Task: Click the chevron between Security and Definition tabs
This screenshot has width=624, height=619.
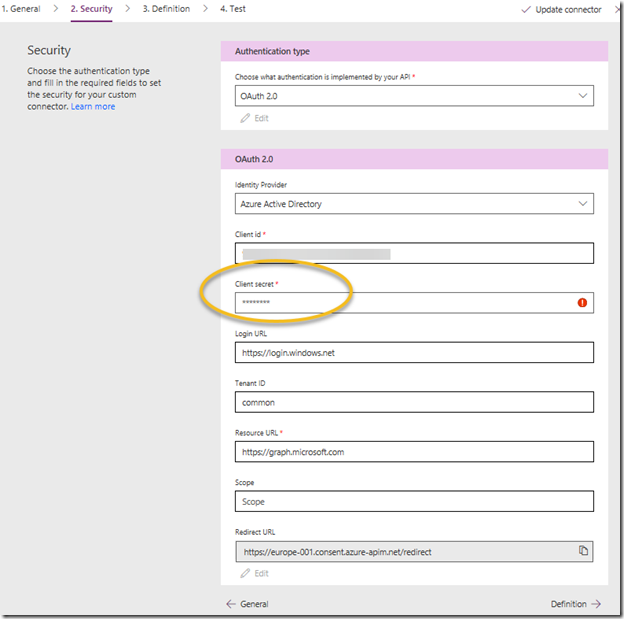Action: [x=127, y=9]
